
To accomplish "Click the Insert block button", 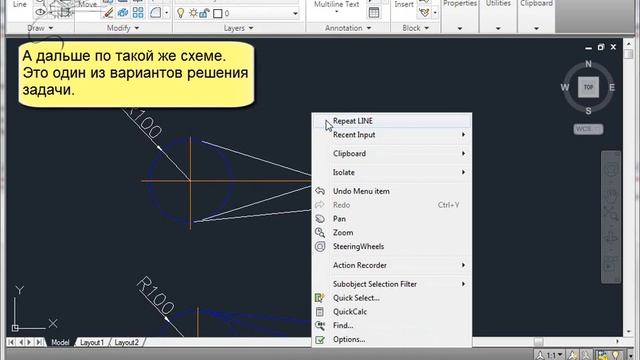I will point(404,4).
